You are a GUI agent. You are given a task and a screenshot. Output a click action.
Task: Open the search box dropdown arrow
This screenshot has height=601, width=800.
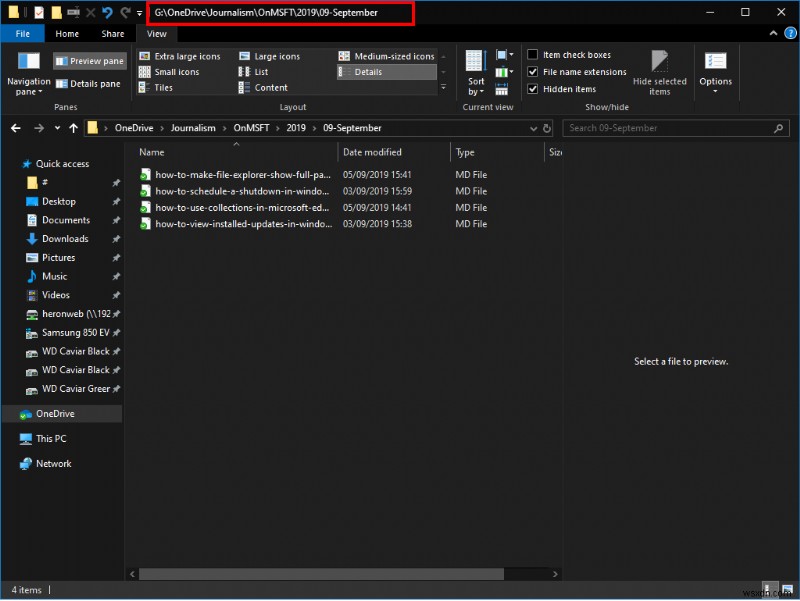click(x=534, y=128)
